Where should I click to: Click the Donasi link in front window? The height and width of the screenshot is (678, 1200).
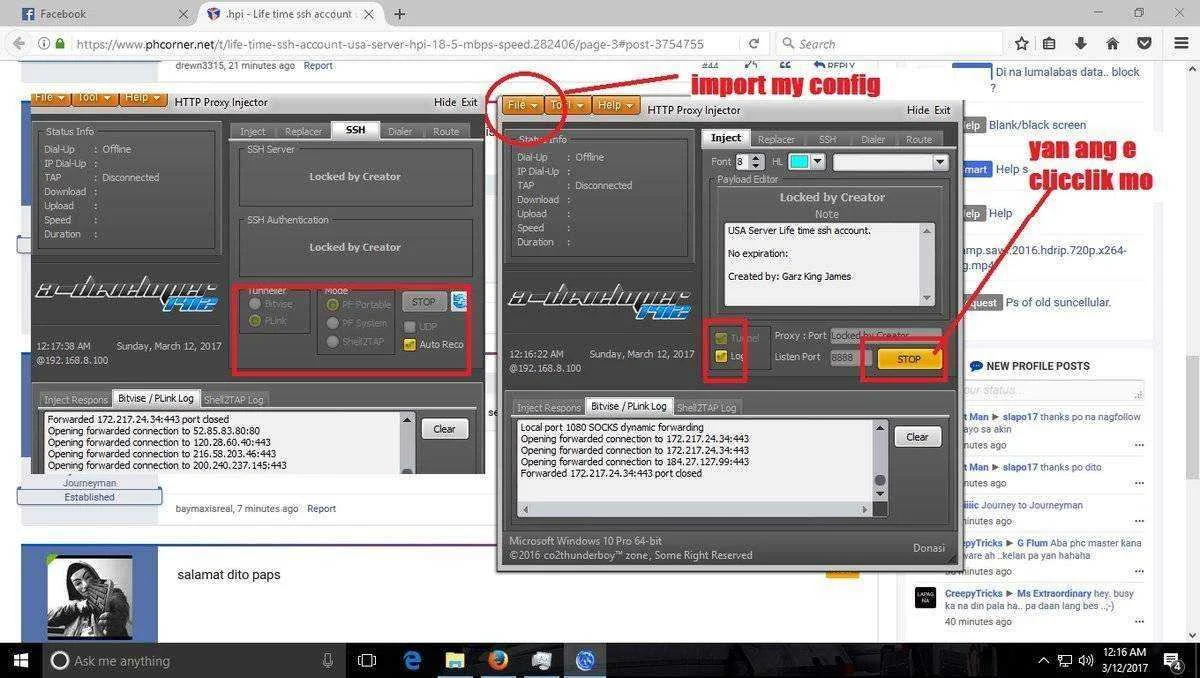pyautogui.click(x=929, y=548)
